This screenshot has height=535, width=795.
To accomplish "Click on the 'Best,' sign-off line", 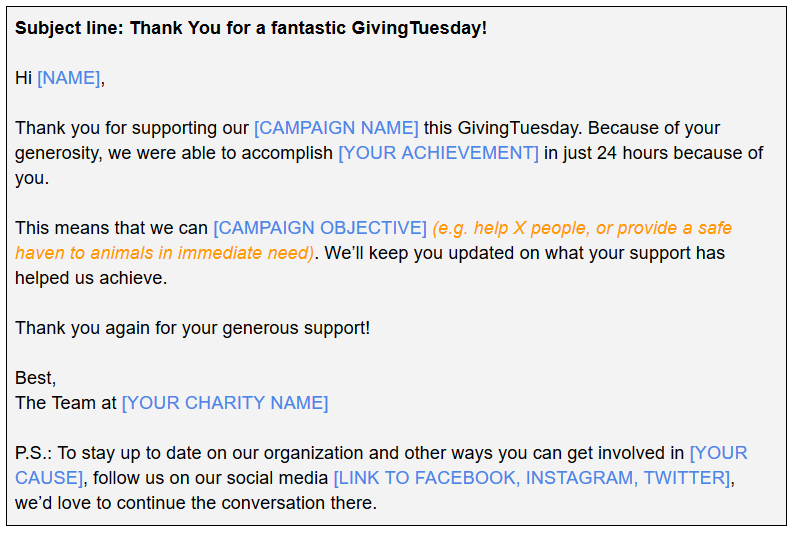I will (35, 378).
